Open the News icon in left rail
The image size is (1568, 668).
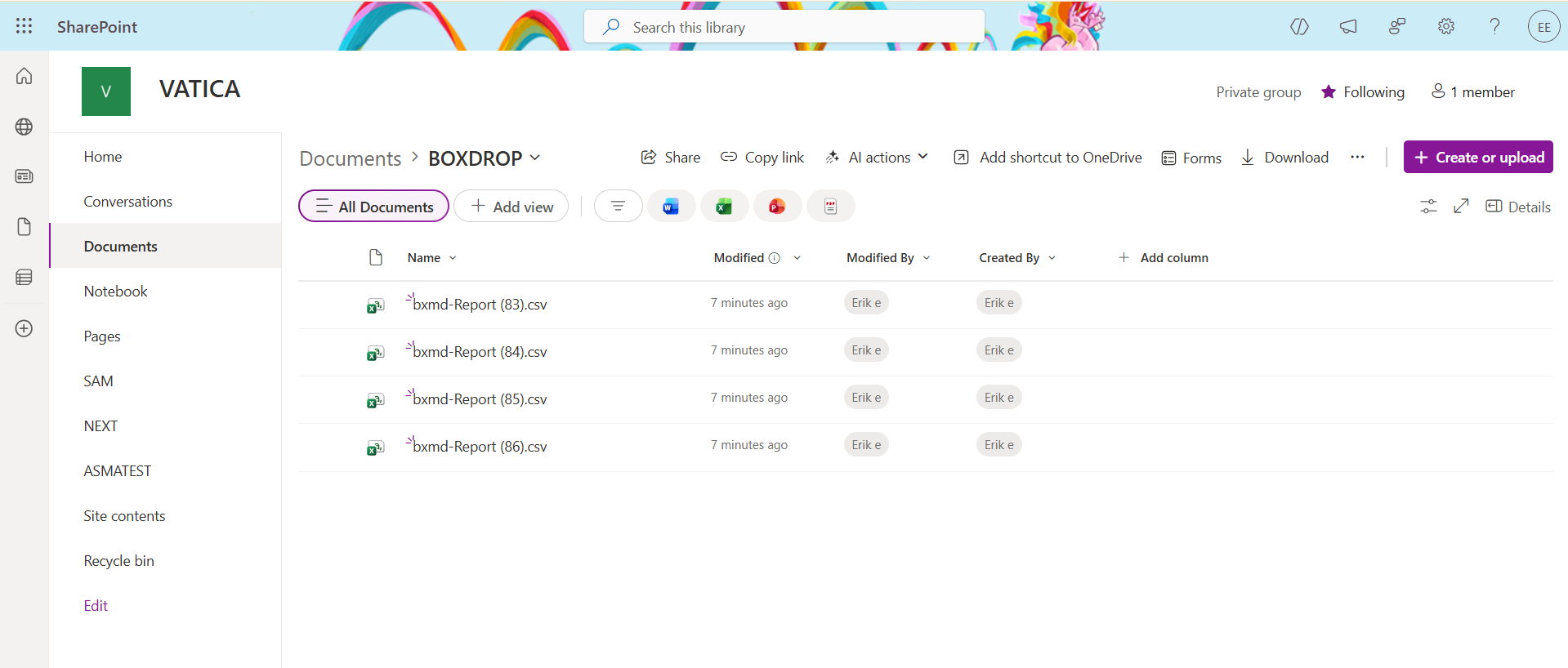[25, 176]
